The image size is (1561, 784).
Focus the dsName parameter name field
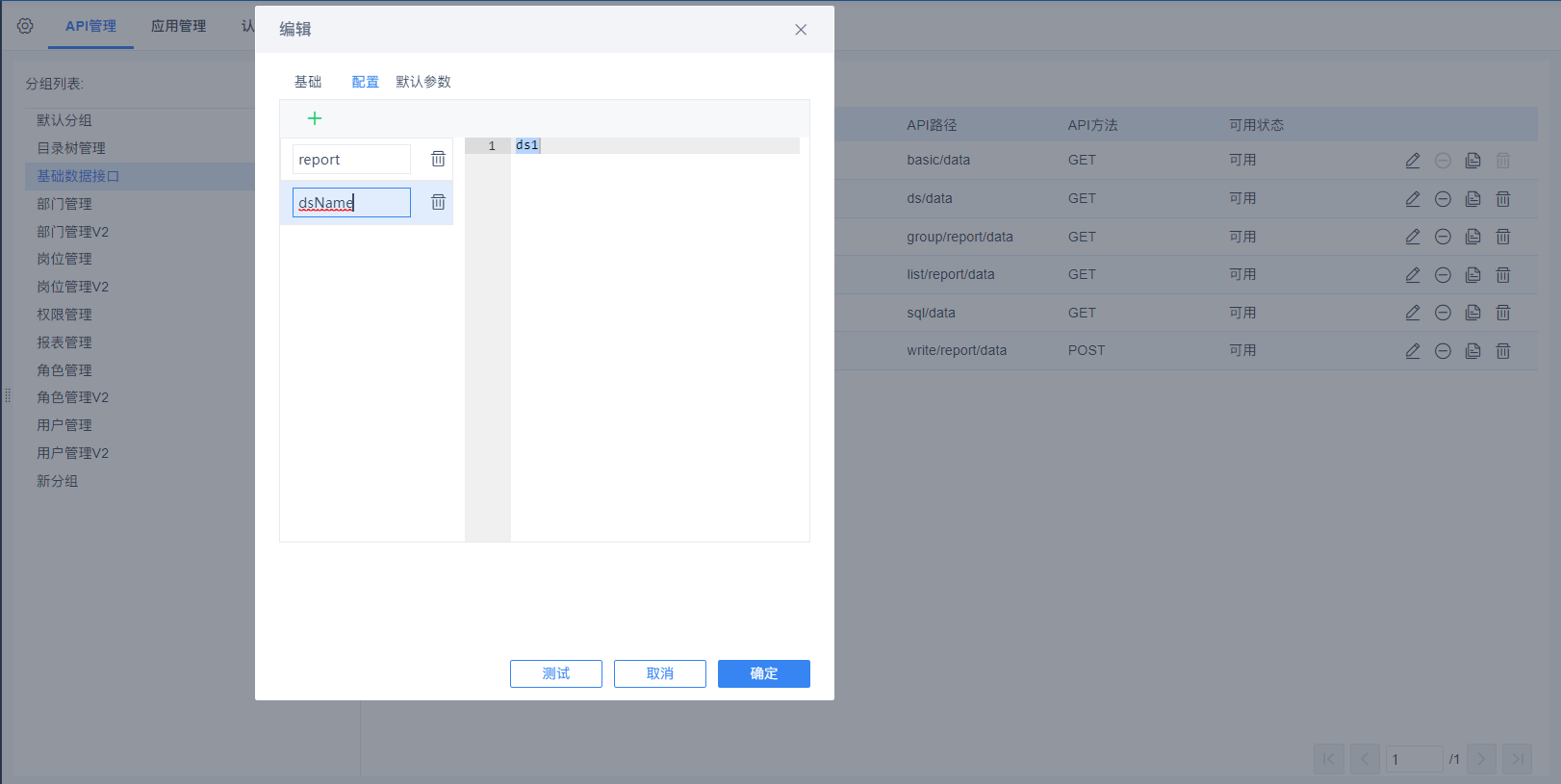pos(351,202)
